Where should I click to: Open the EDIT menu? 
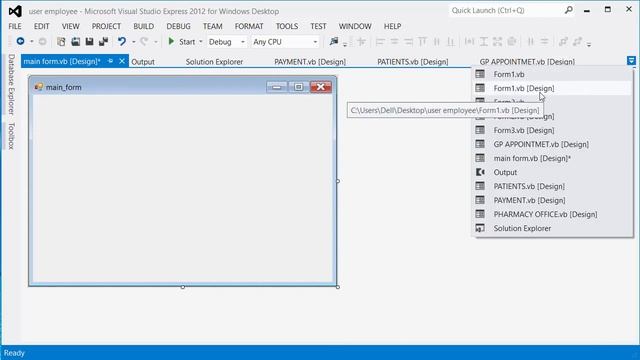coord(42,26)
